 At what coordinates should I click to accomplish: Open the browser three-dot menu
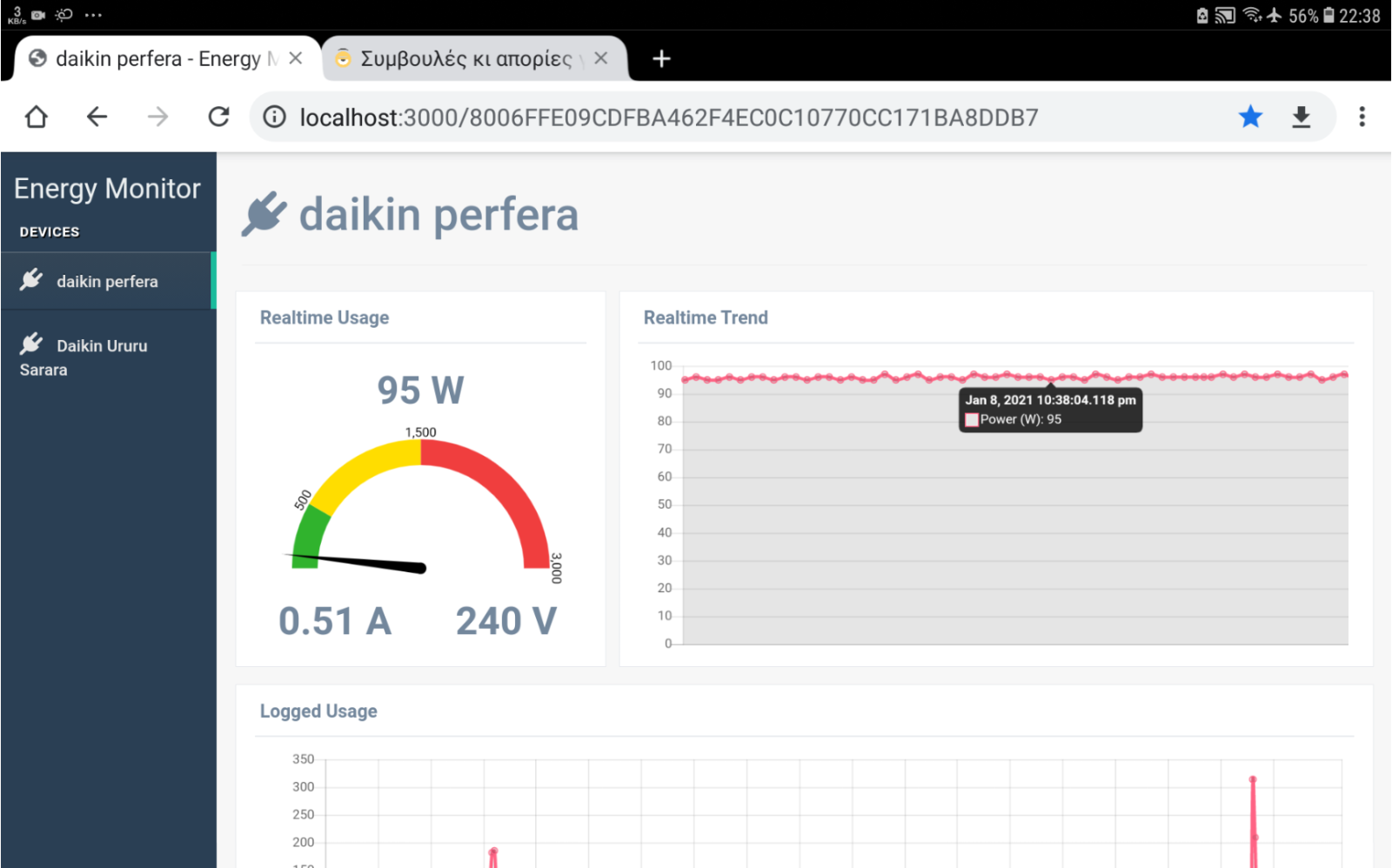click(1362, 117)
